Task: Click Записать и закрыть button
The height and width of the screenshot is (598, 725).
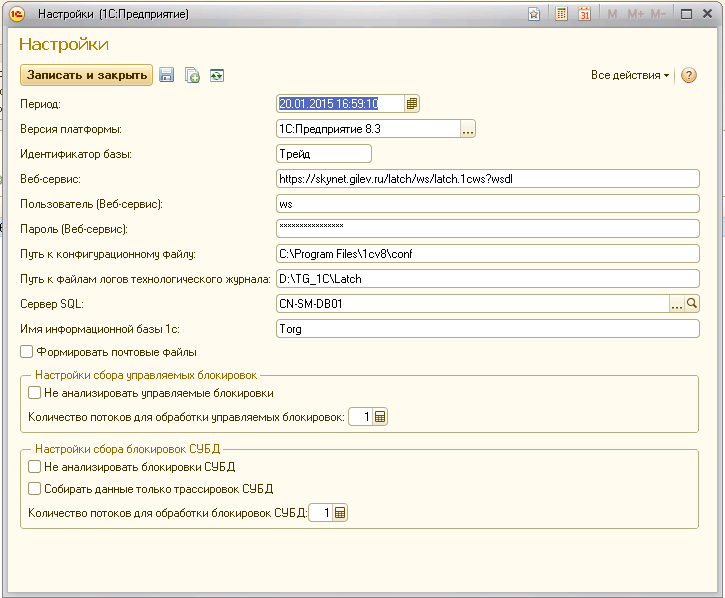Action: [86, 75]
